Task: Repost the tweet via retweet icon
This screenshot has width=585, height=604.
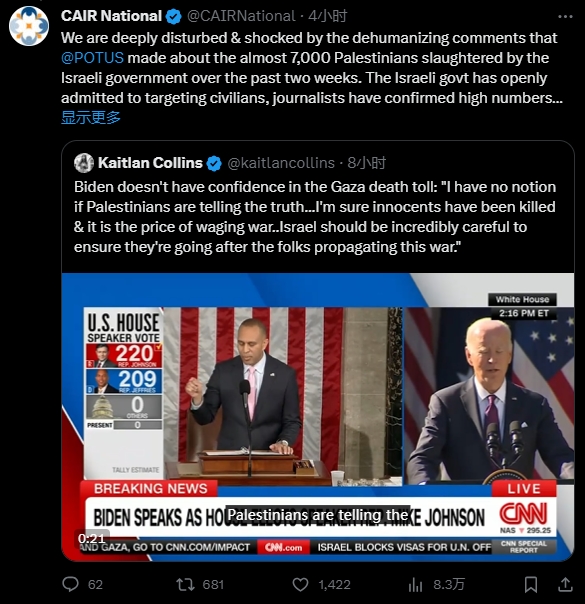Action: tap(185, 584)
